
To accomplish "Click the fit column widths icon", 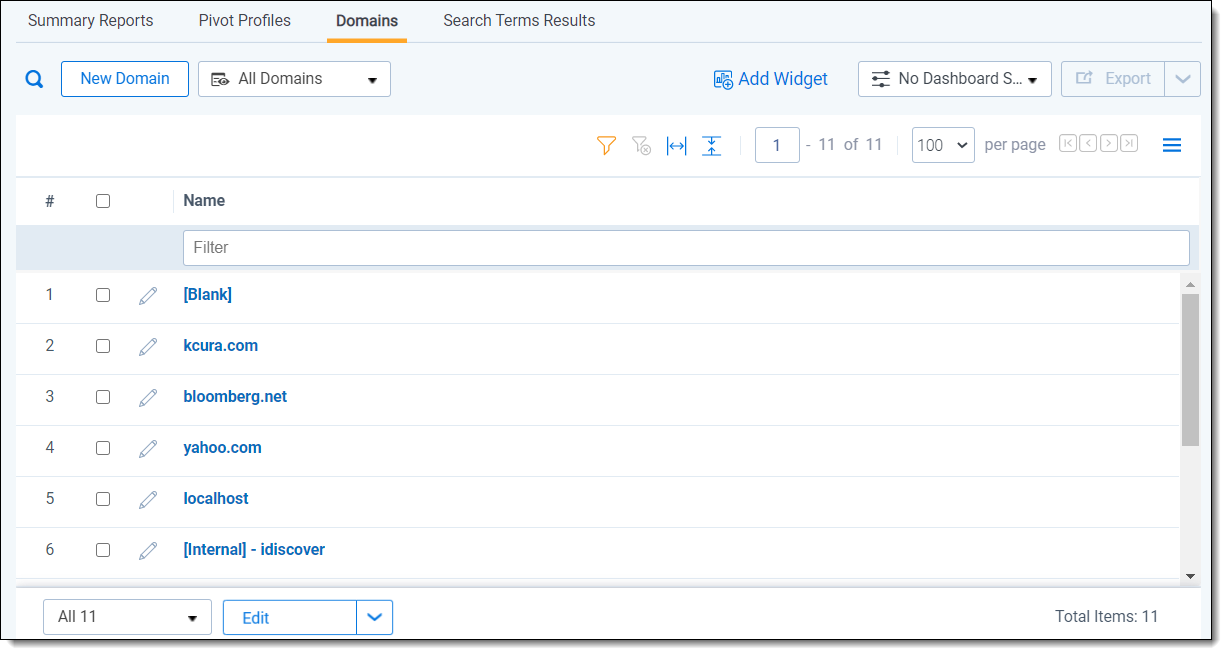I will click(x=677, y=146).
